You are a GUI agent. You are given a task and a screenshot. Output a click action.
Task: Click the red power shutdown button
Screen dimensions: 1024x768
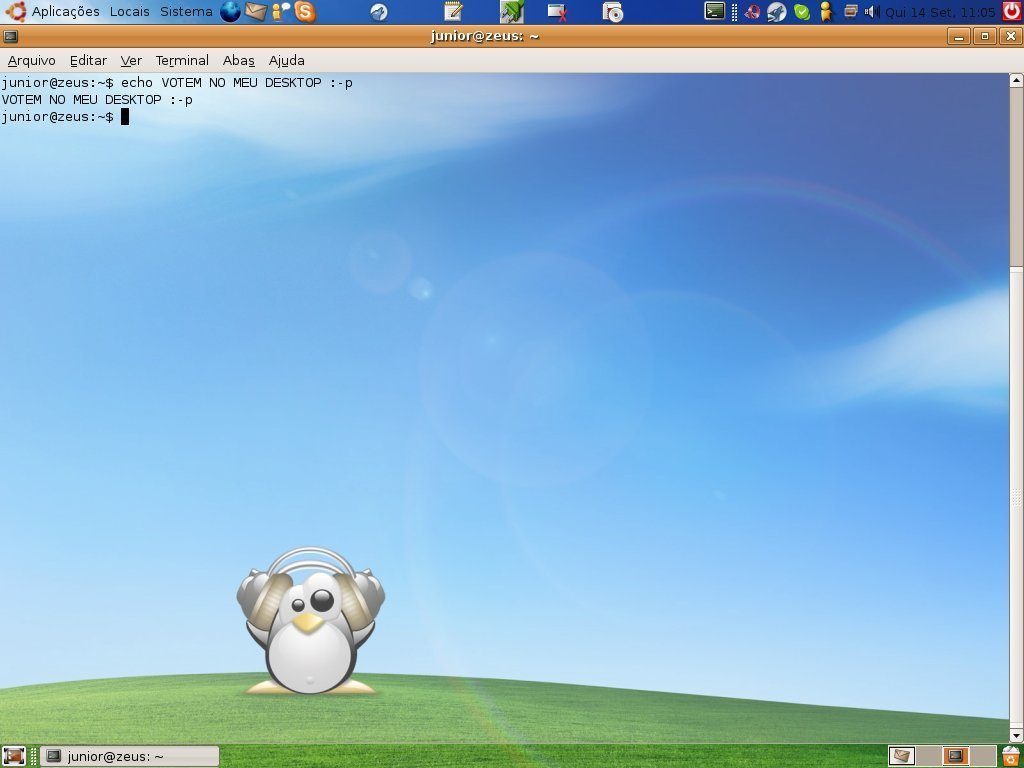pos(1012,12)
